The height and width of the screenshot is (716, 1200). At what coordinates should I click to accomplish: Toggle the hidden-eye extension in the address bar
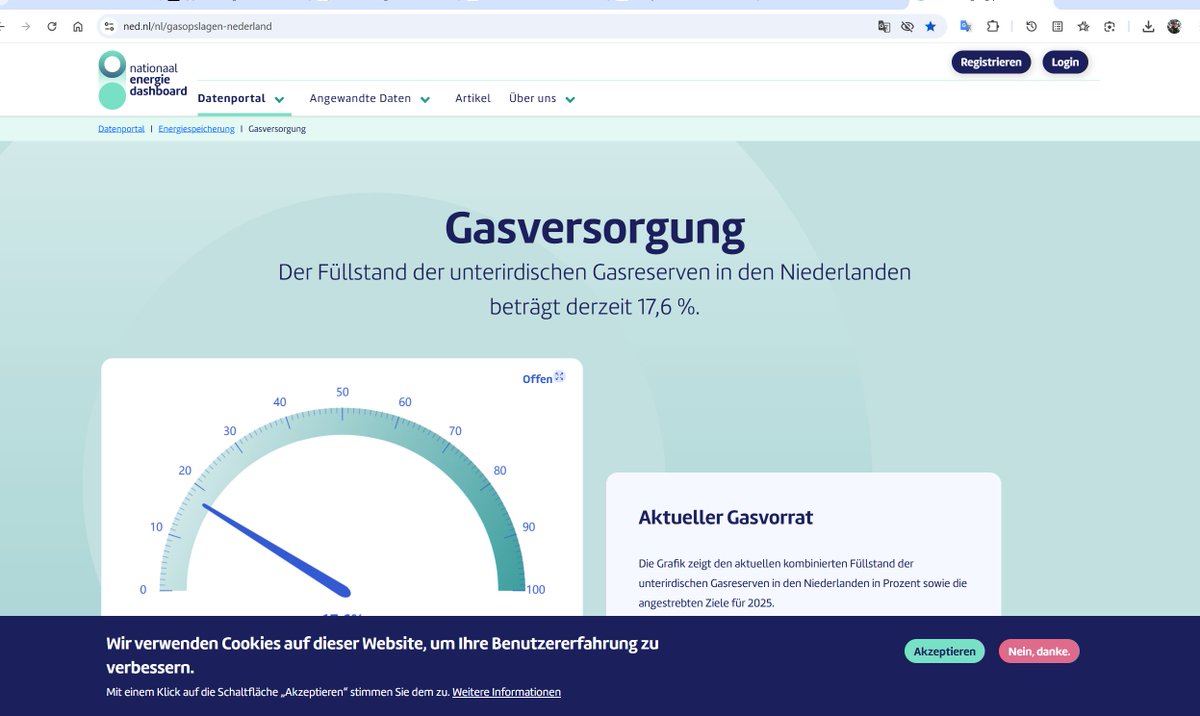906,26
